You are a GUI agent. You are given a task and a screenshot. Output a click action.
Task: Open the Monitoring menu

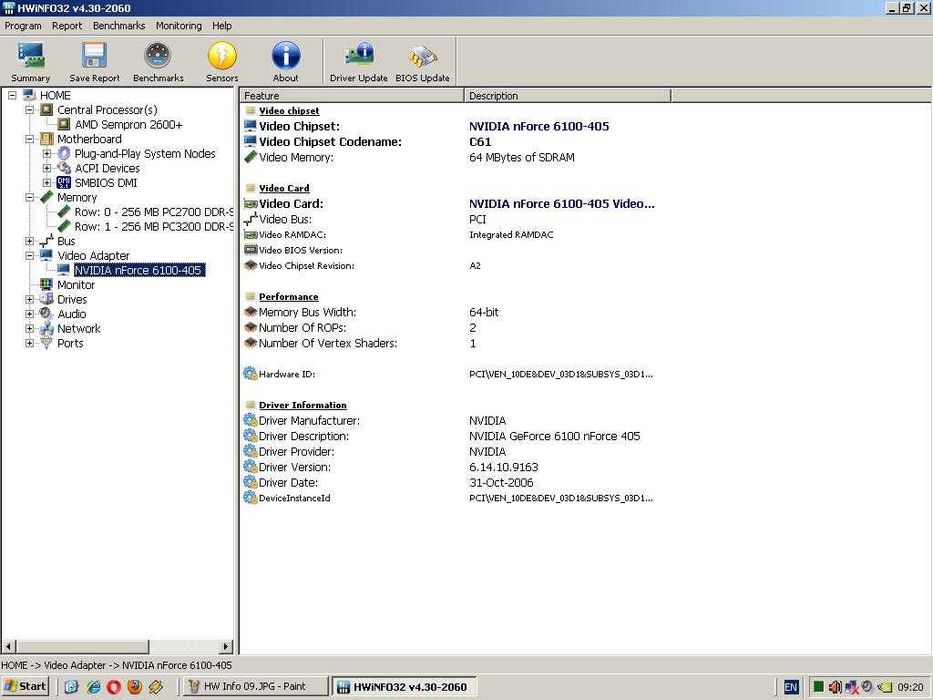179,26
